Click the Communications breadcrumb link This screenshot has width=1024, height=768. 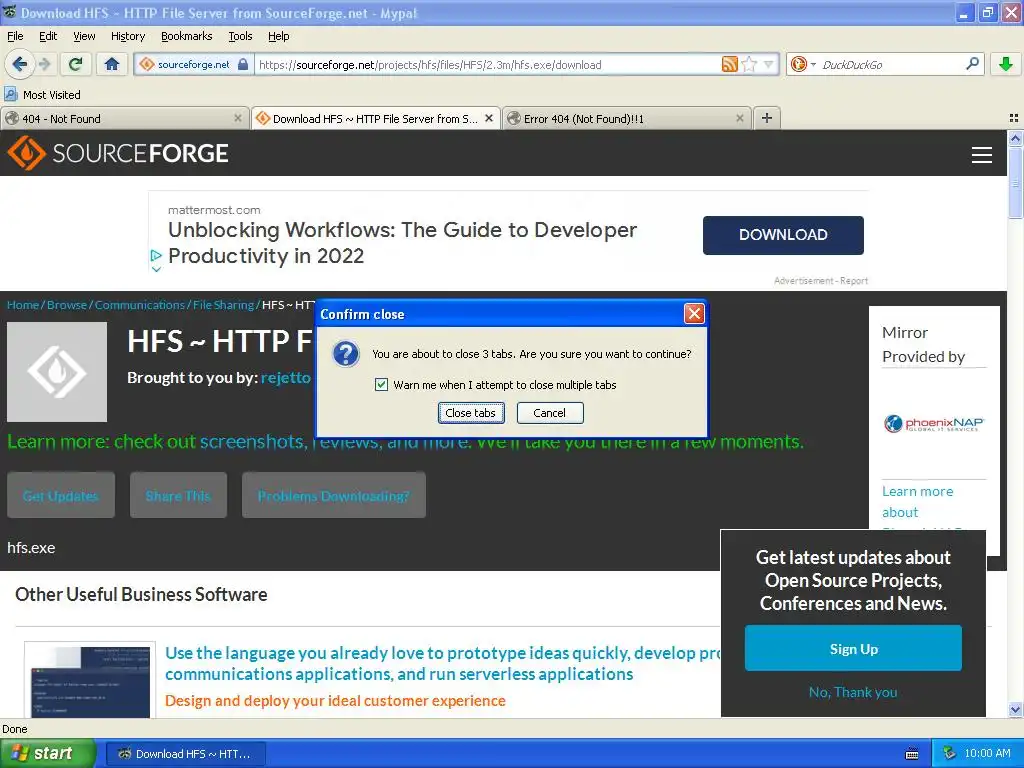click(140, 305)
